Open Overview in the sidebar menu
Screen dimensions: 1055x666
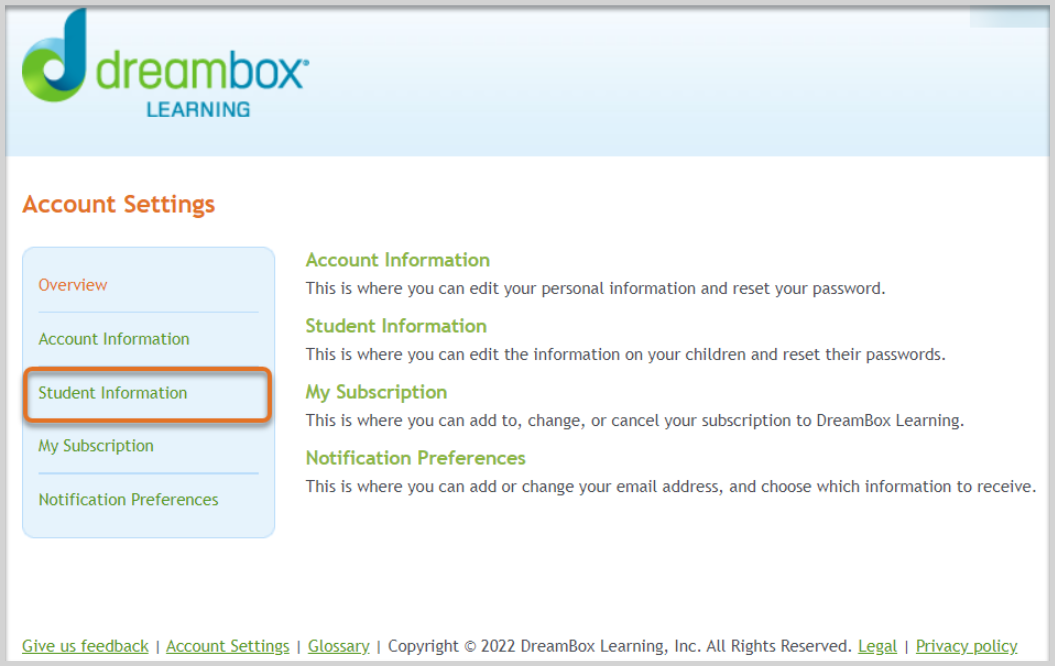(x=73, y=285)
